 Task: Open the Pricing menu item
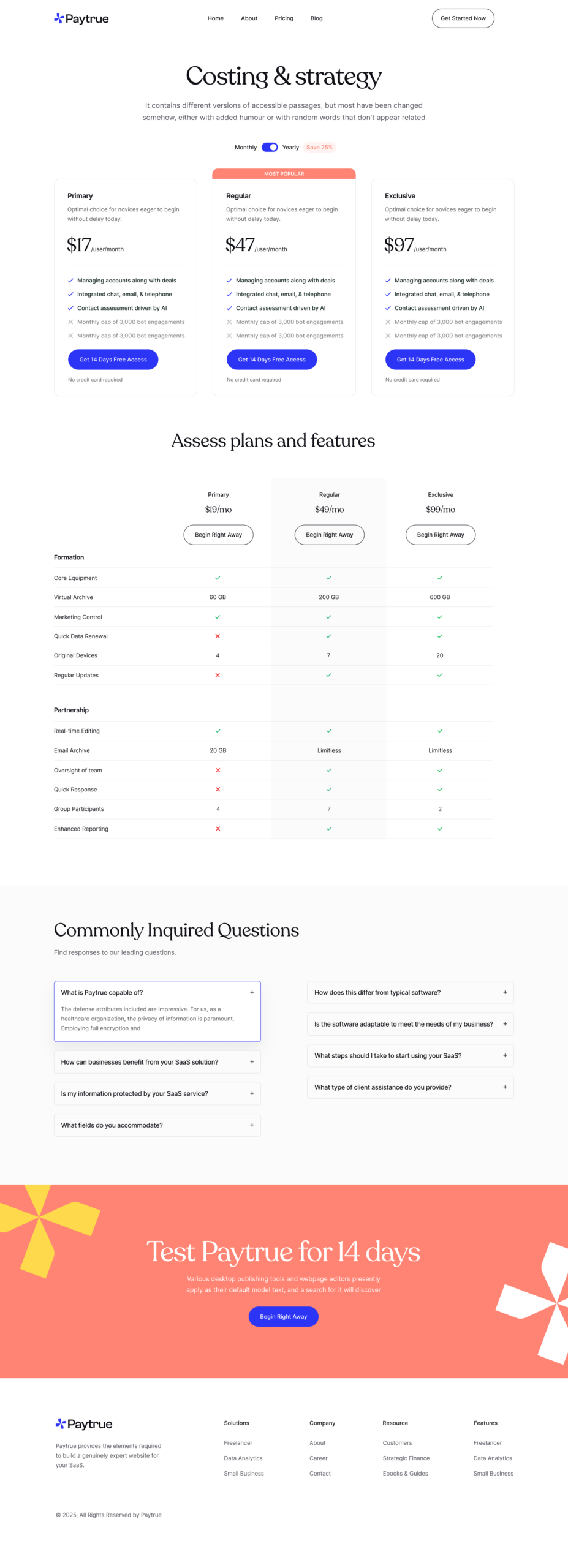tap(284, 18)
